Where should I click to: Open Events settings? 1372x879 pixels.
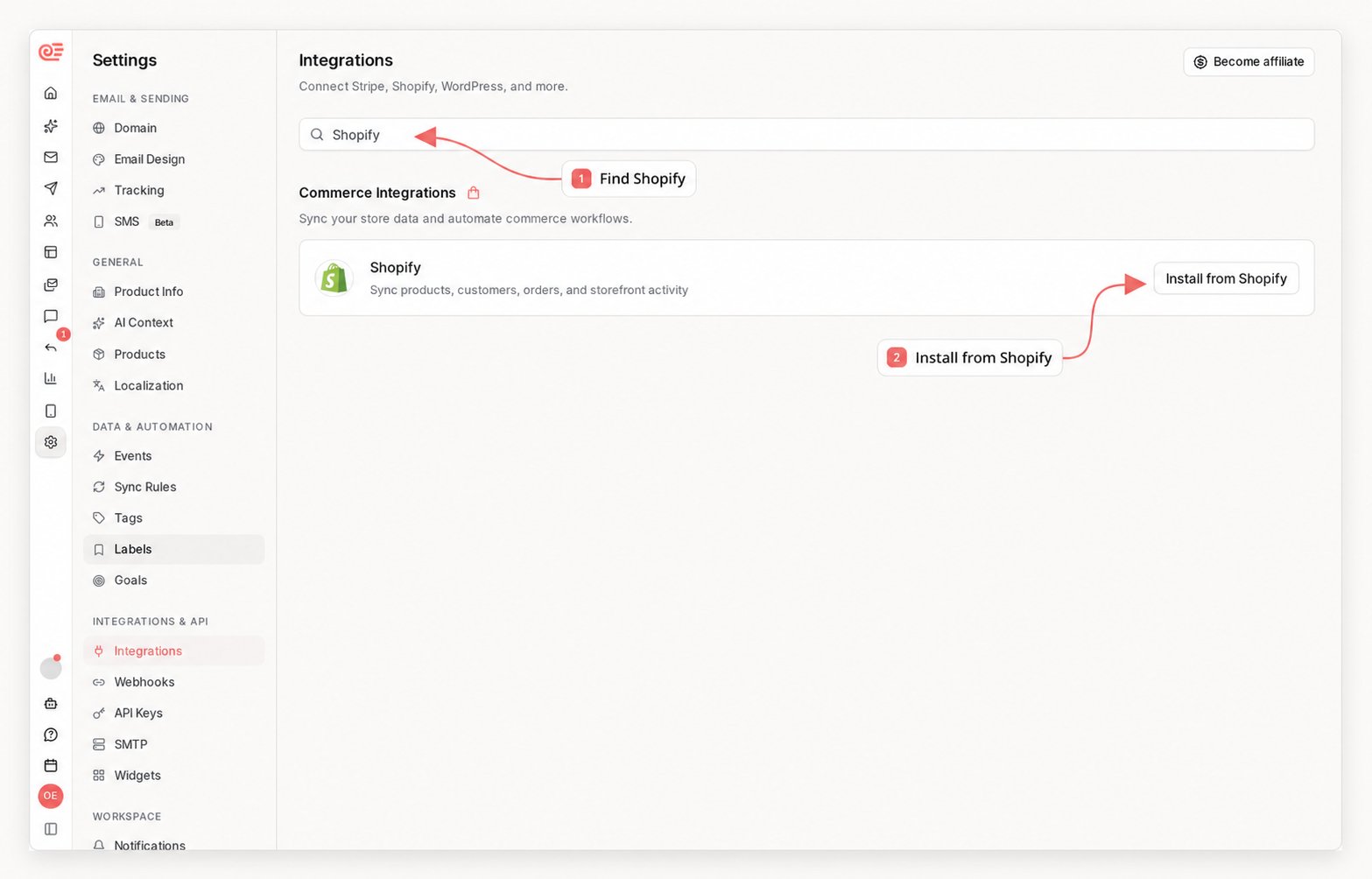coord(174,456)
